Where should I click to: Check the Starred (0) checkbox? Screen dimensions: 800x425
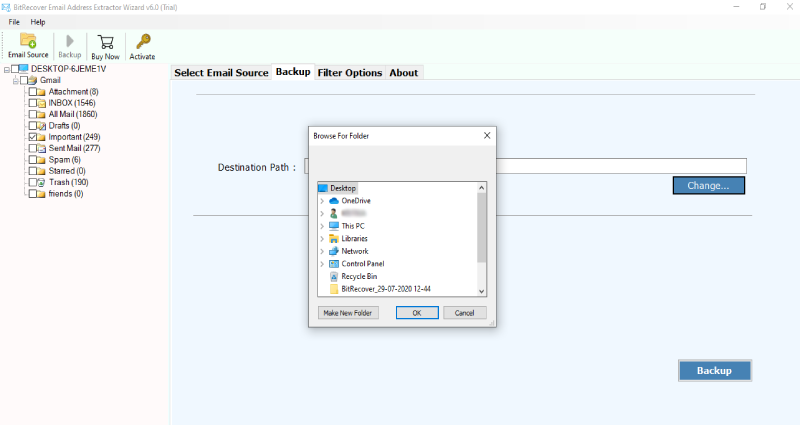33,171
